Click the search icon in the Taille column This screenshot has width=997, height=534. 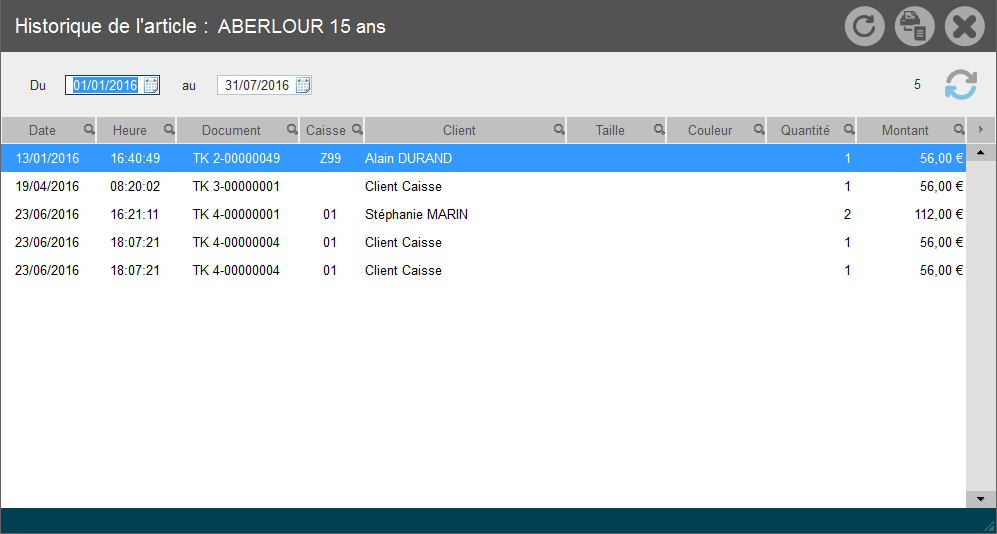(659, 130)
